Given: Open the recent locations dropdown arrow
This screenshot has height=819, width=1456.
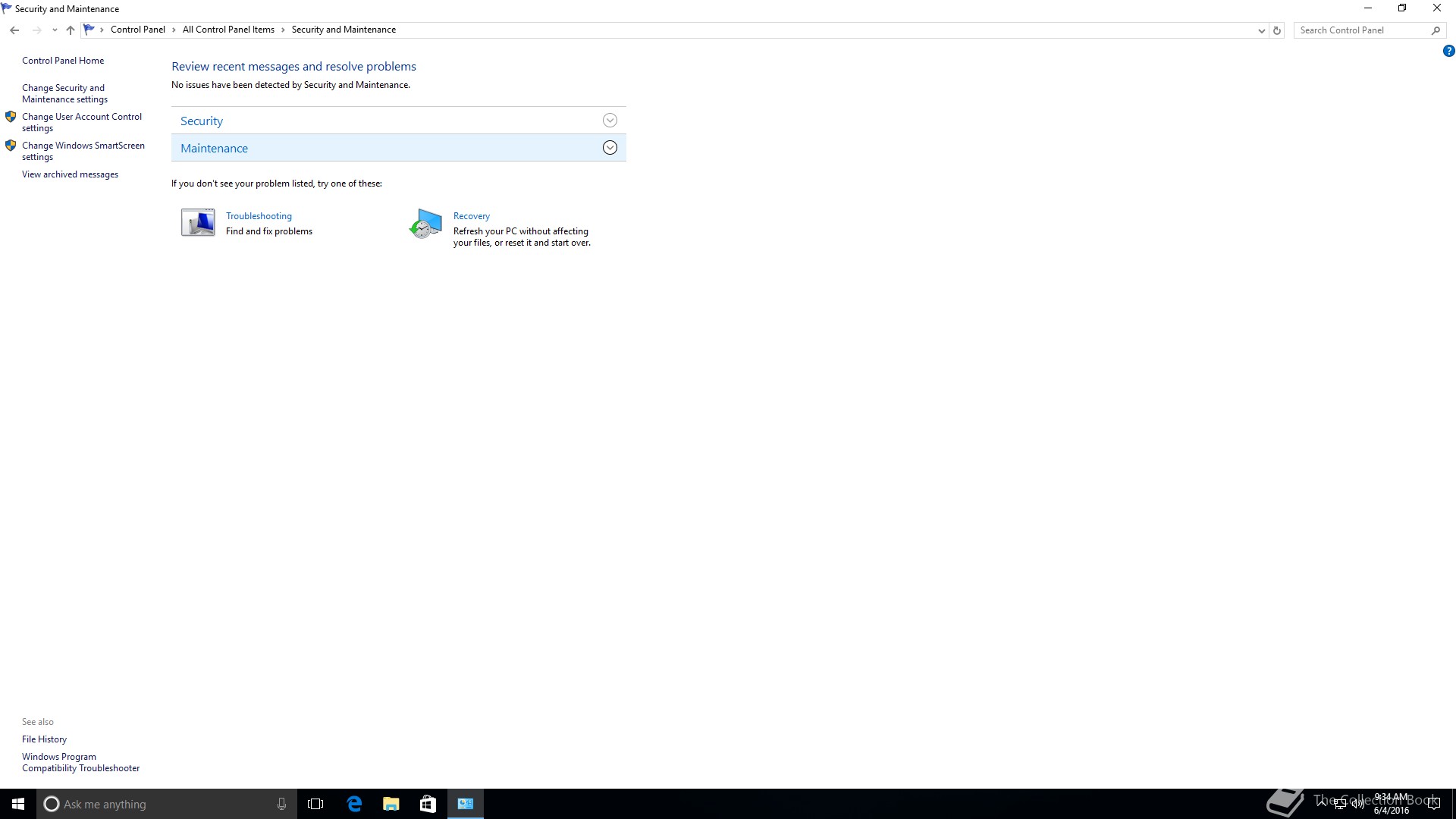Looking at the screenshot, I should tap(55, 30).
